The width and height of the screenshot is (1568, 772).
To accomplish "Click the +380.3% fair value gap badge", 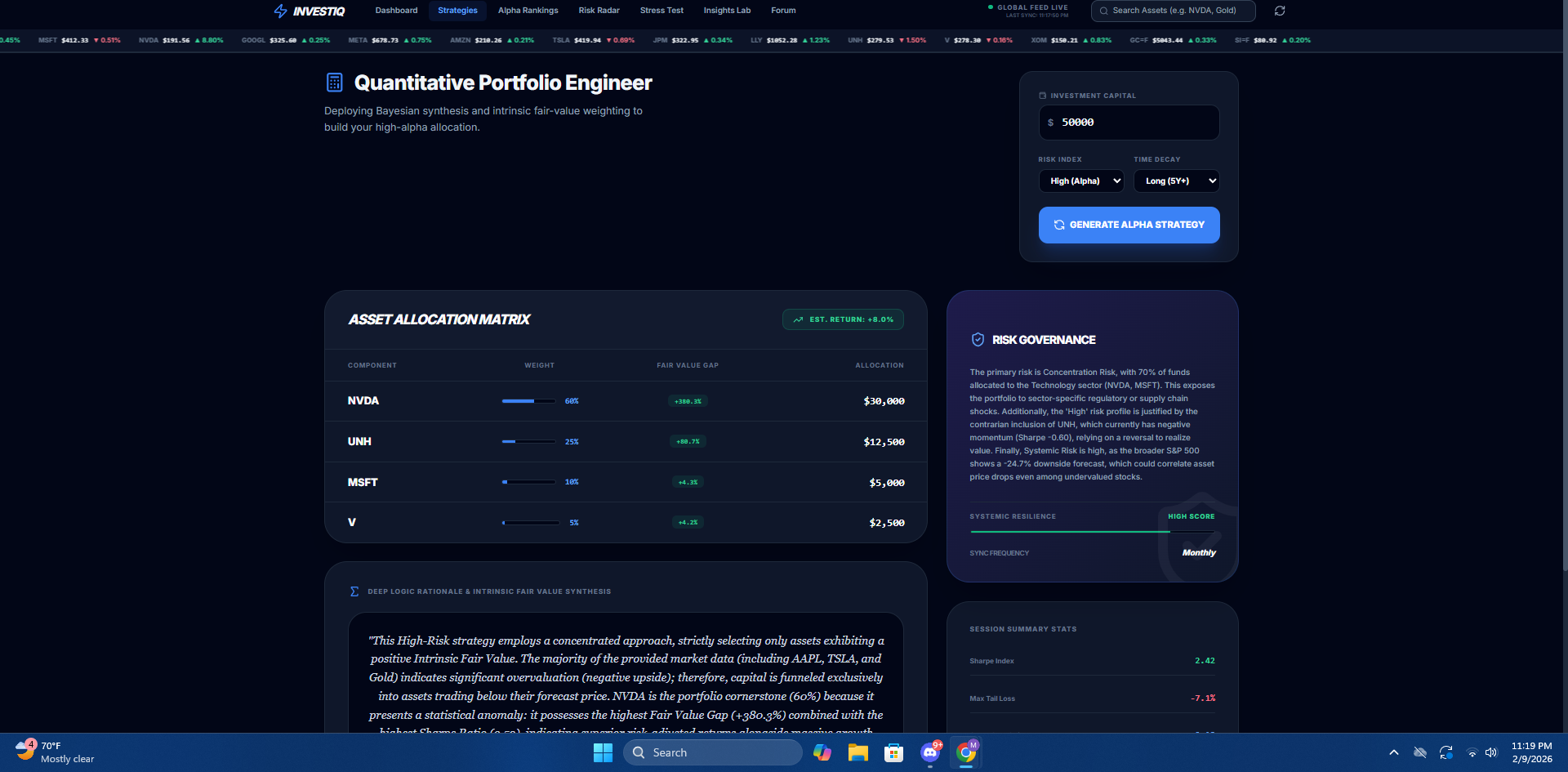I will pyautogui.click(x=688, y=401).
